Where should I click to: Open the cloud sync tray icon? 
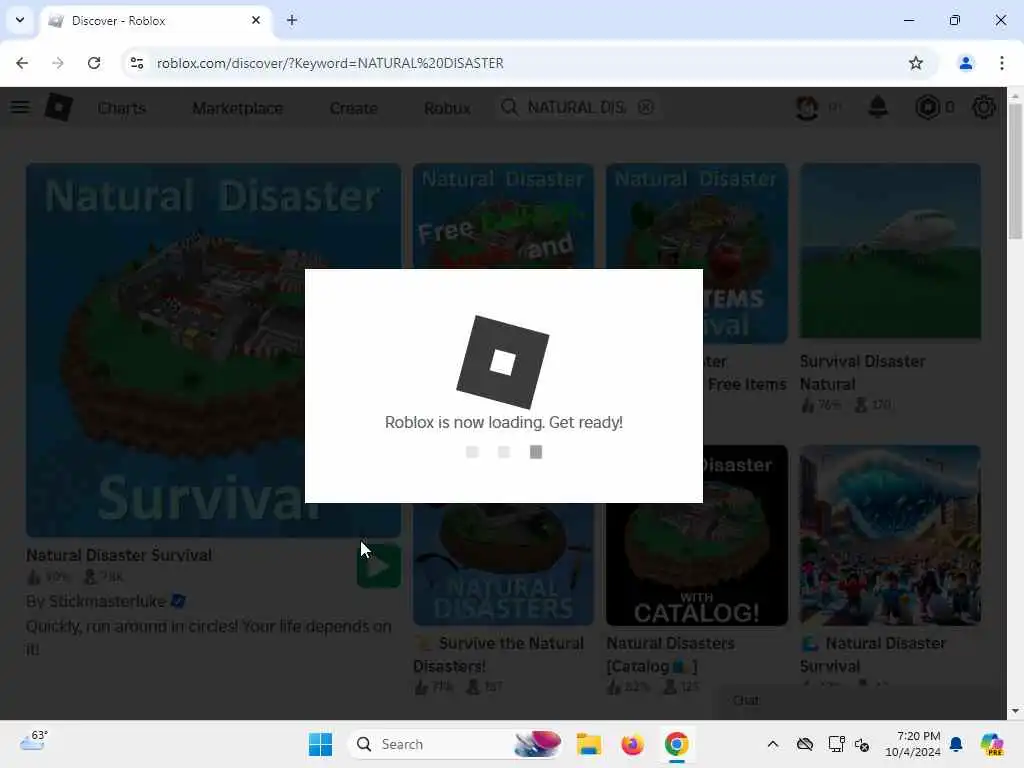tap(805, 744)
